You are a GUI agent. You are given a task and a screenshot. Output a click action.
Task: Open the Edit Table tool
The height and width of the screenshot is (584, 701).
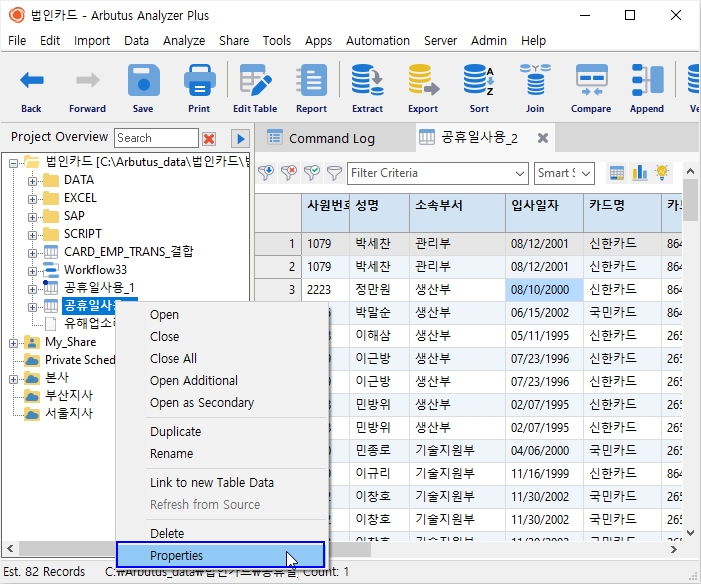[x=255, y=80]
